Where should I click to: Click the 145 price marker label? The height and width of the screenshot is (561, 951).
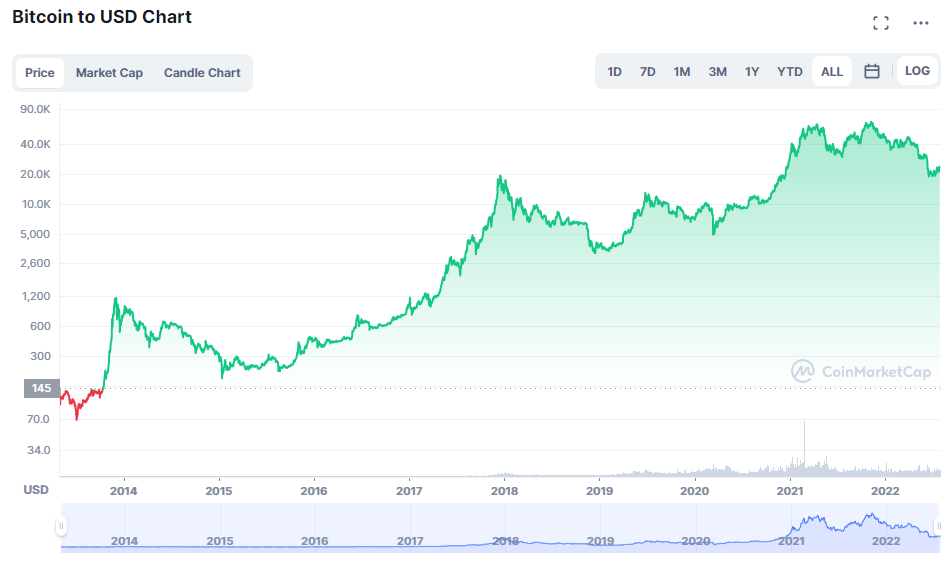coord(41,388)
